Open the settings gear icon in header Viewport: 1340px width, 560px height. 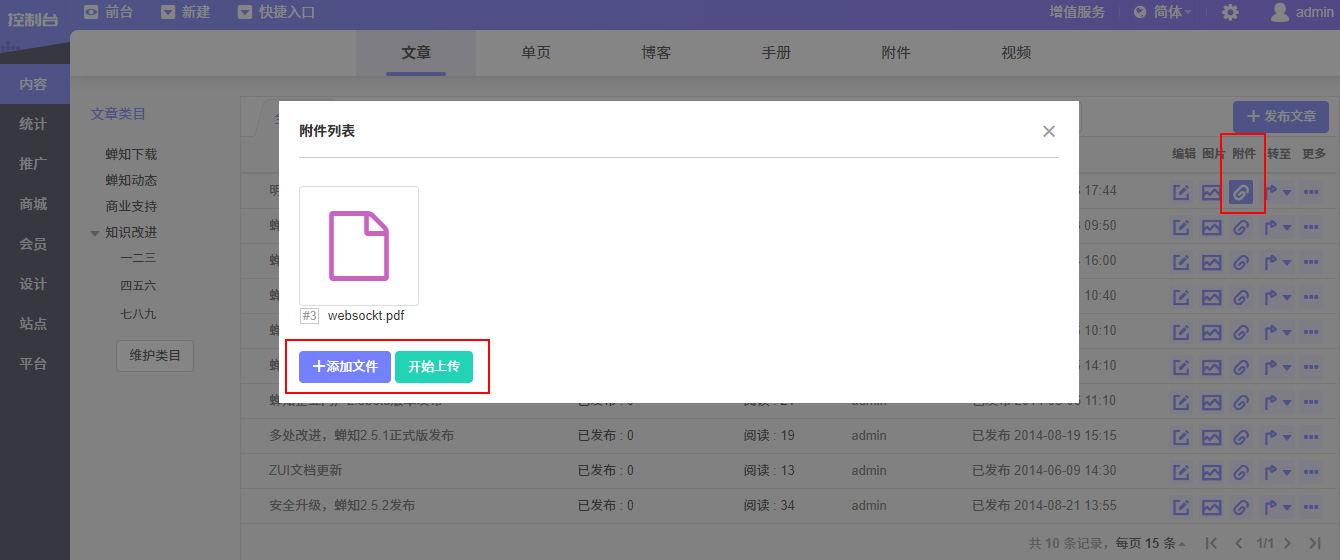coord(1230,13)
